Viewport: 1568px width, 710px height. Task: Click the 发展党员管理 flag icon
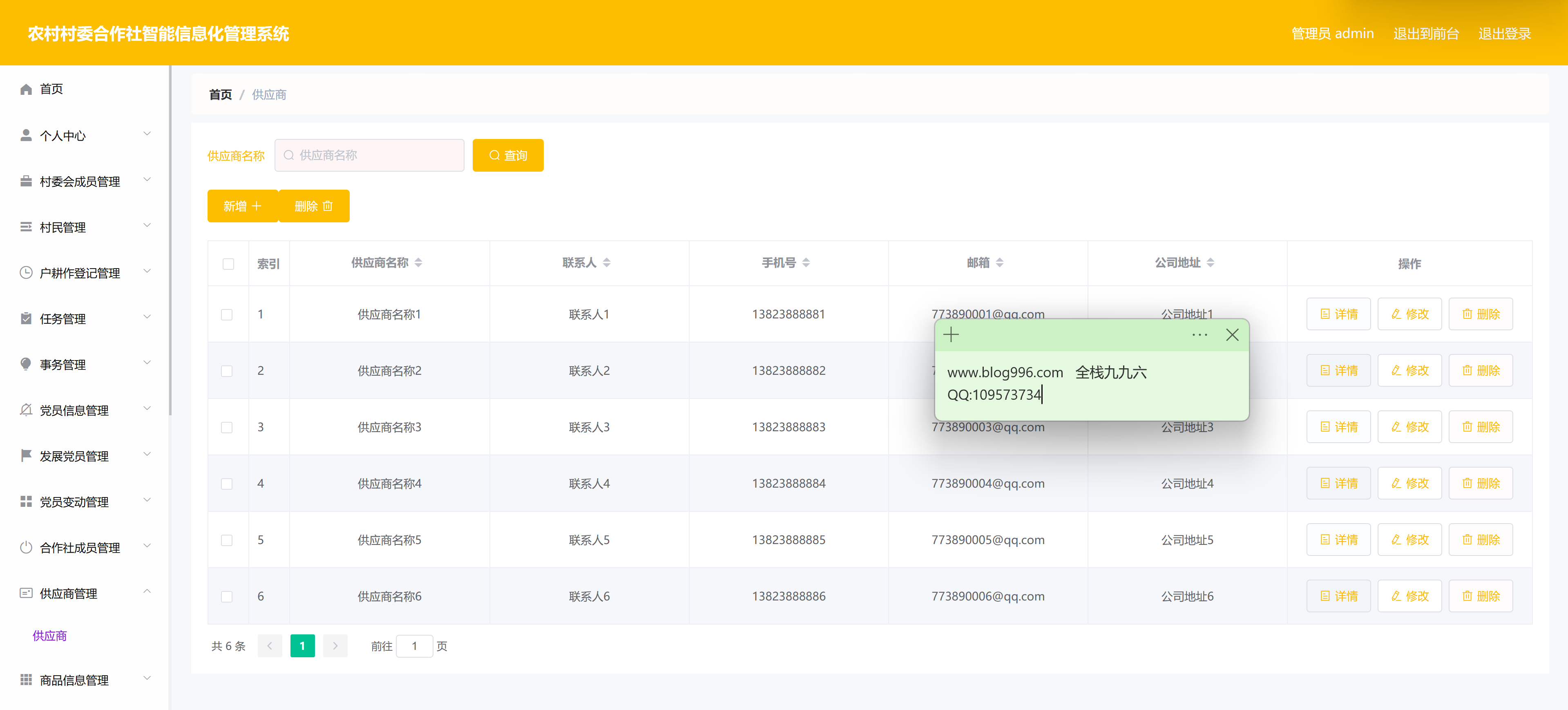pos(26,455)
